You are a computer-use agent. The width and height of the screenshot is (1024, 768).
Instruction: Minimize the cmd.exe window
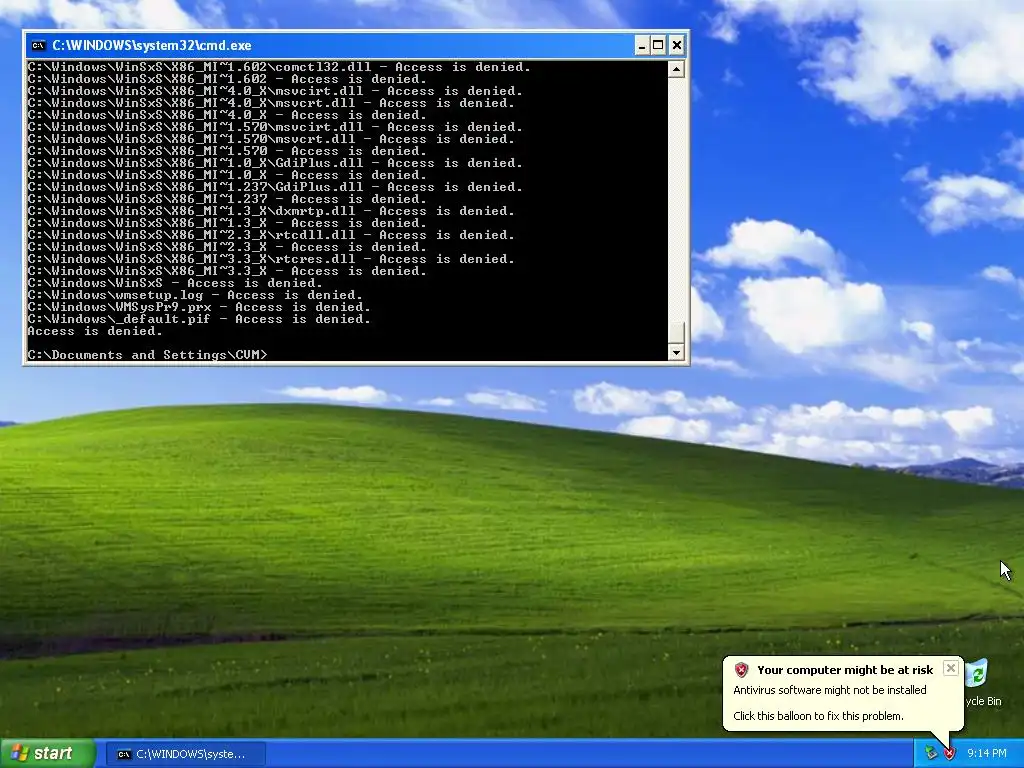point(642,45)
